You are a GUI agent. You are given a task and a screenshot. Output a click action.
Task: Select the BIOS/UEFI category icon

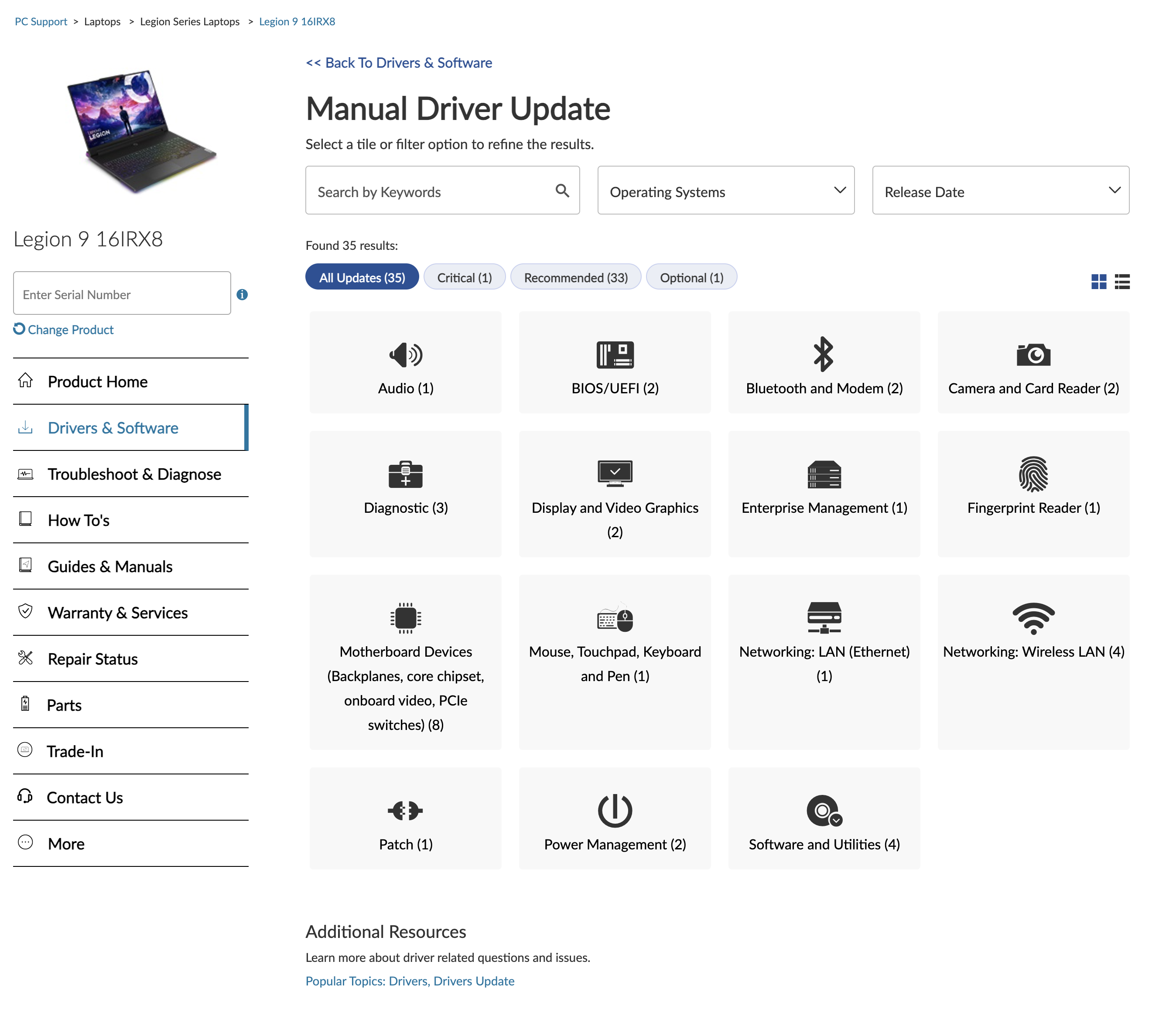click(x=615, y=355)
